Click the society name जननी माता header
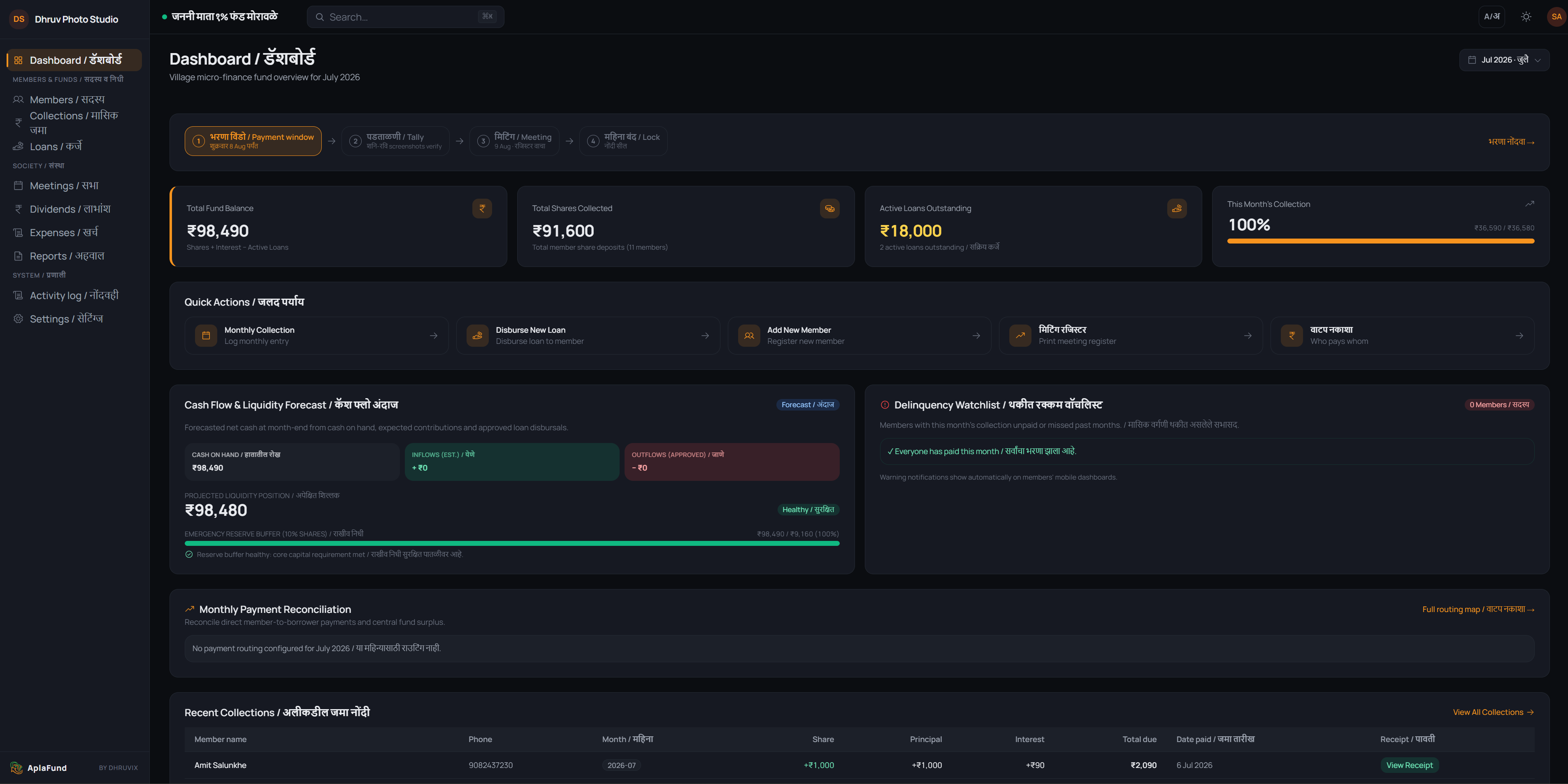This screenshot has height=784, width=1568. coord(225,16)
